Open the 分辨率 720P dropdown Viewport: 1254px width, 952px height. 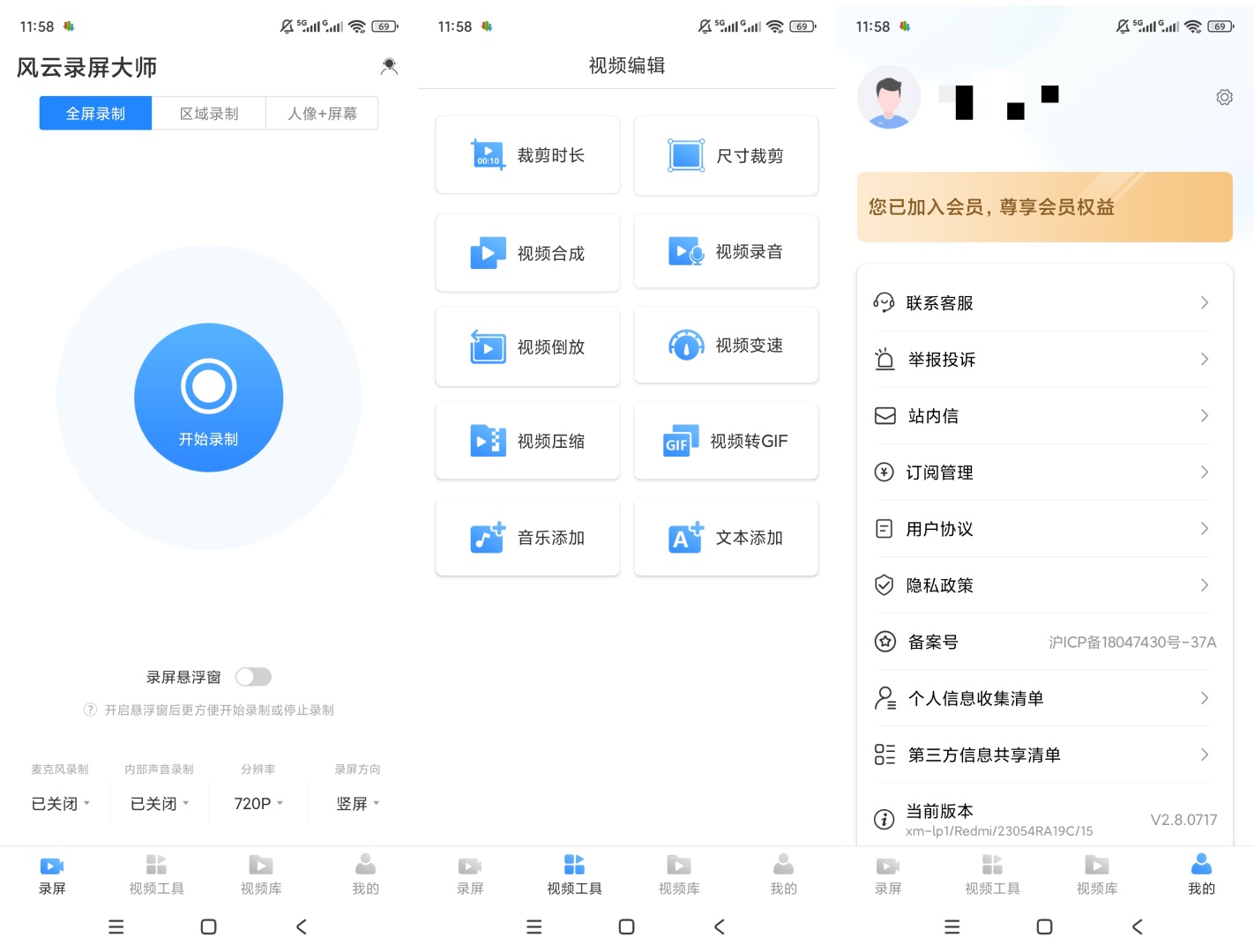coord(258,803)
